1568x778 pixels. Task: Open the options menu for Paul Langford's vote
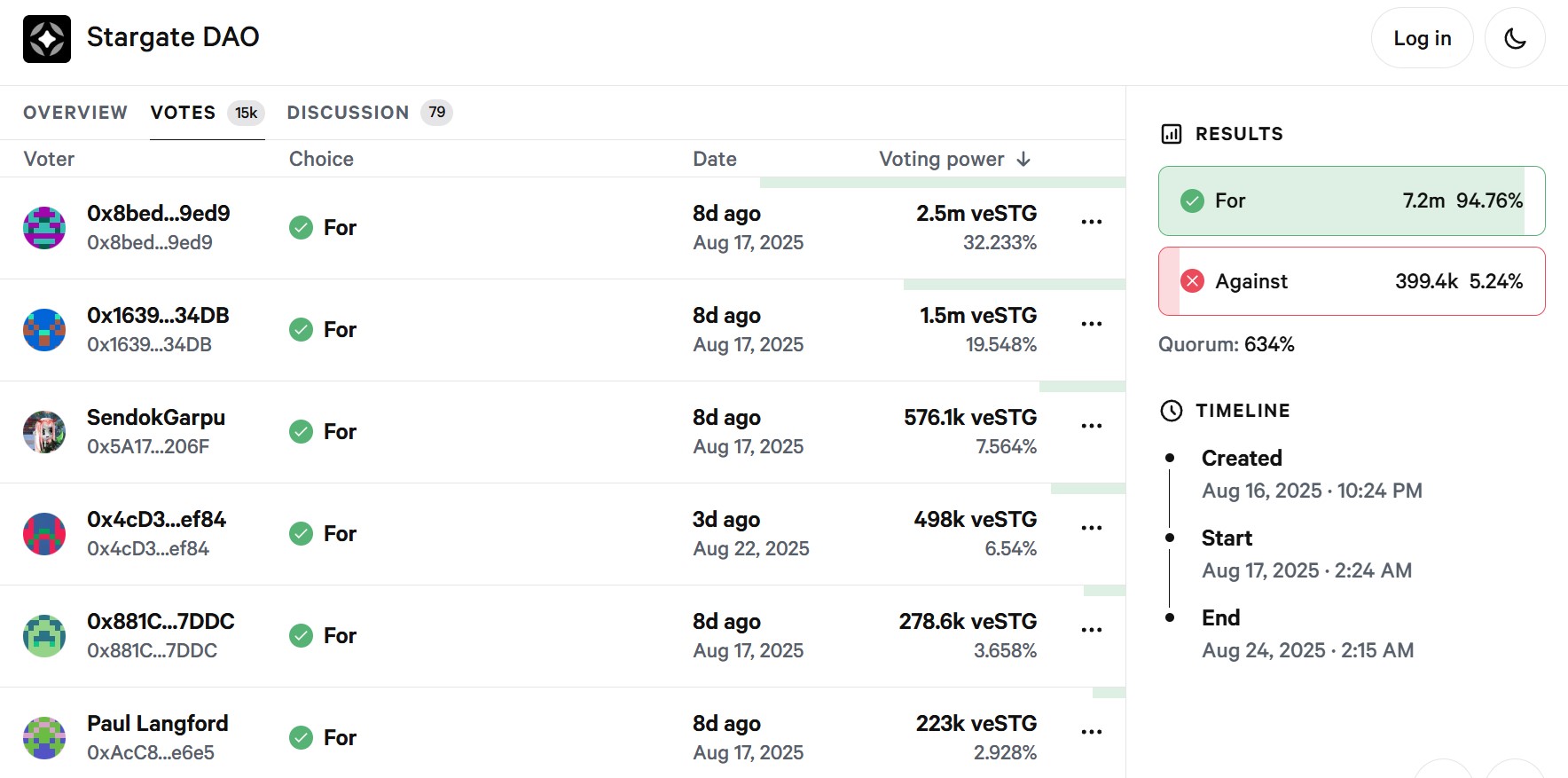click(x=1091, y=731)
